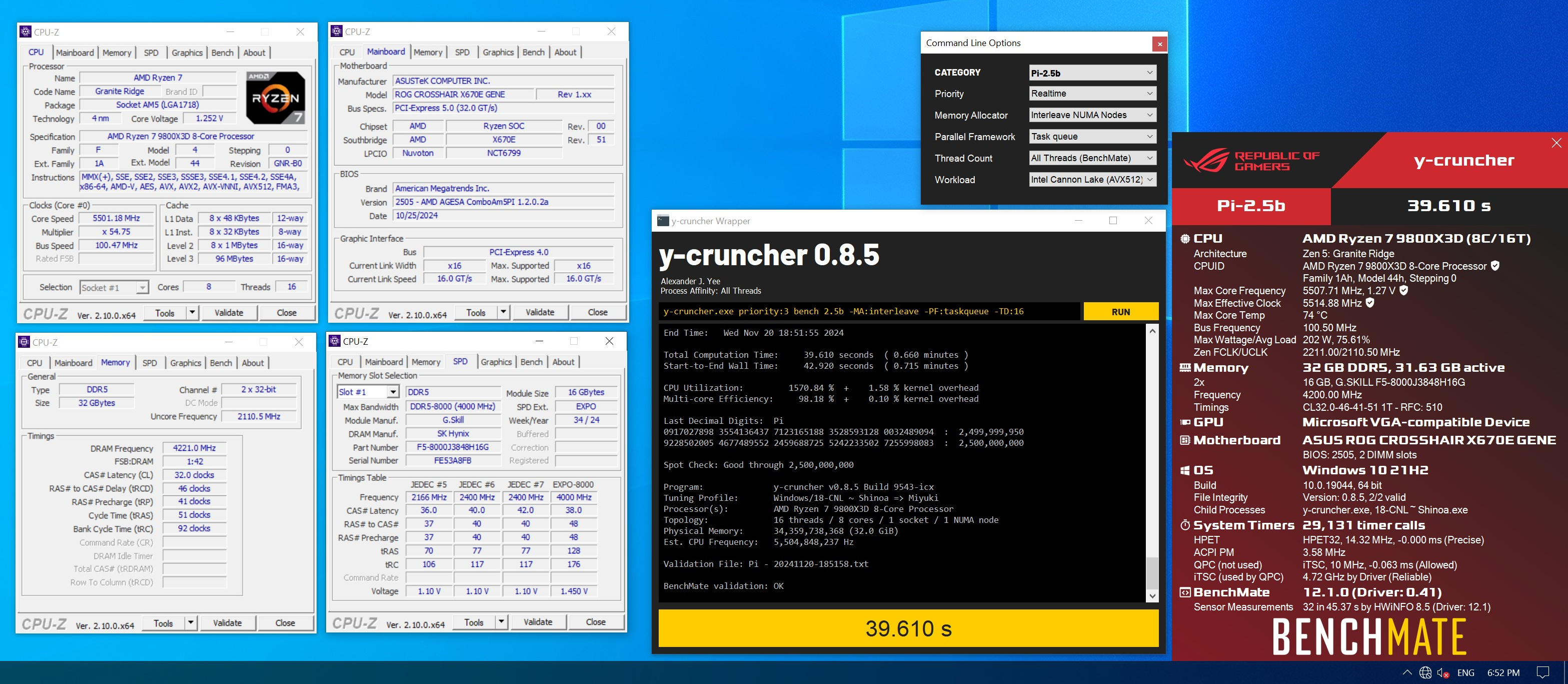Click CPU-Z app icon in SPD window titlebar
Screen dimensions: 1568x684
click(x=335, y=341)
